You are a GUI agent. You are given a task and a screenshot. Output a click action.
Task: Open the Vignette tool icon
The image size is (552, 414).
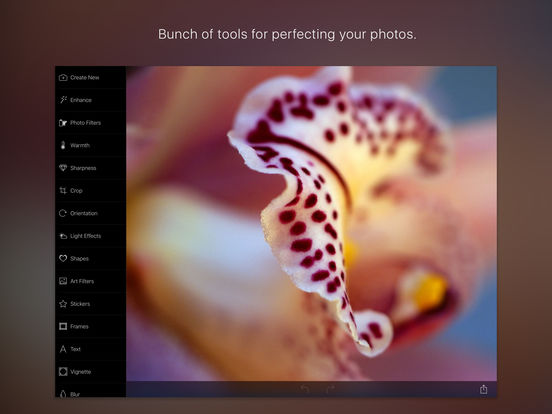point(63,372)
